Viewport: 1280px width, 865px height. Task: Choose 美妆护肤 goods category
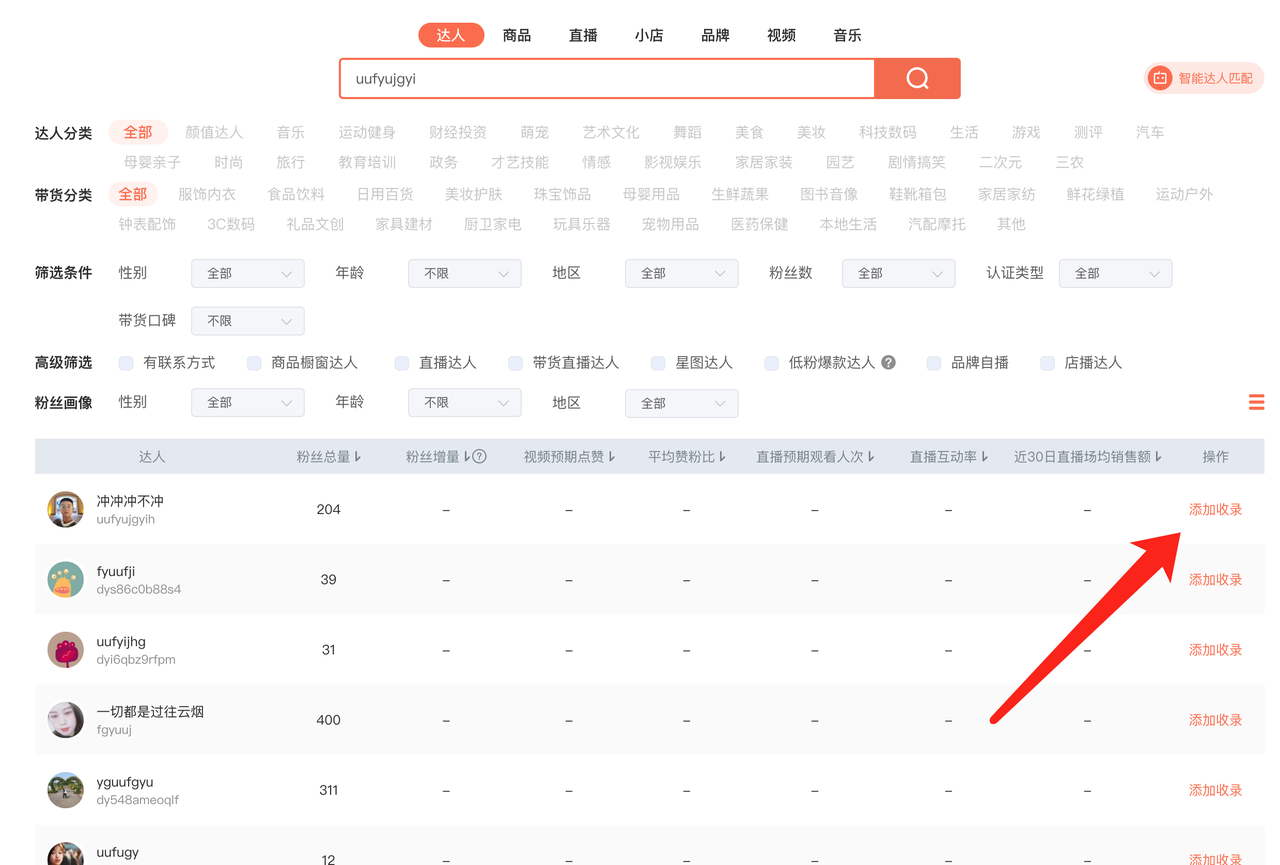[473, 194]
